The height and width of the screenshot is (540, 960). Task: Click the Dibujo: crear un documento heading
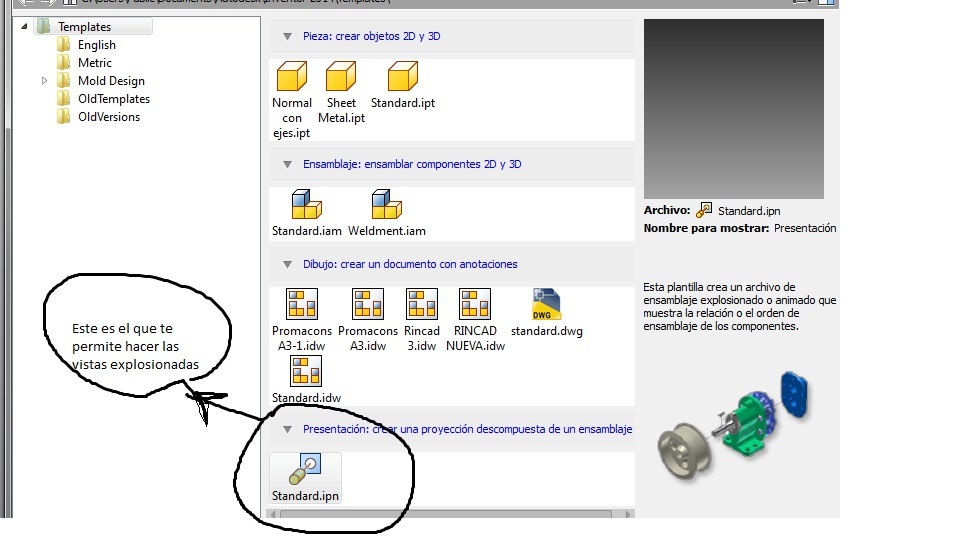410,264
